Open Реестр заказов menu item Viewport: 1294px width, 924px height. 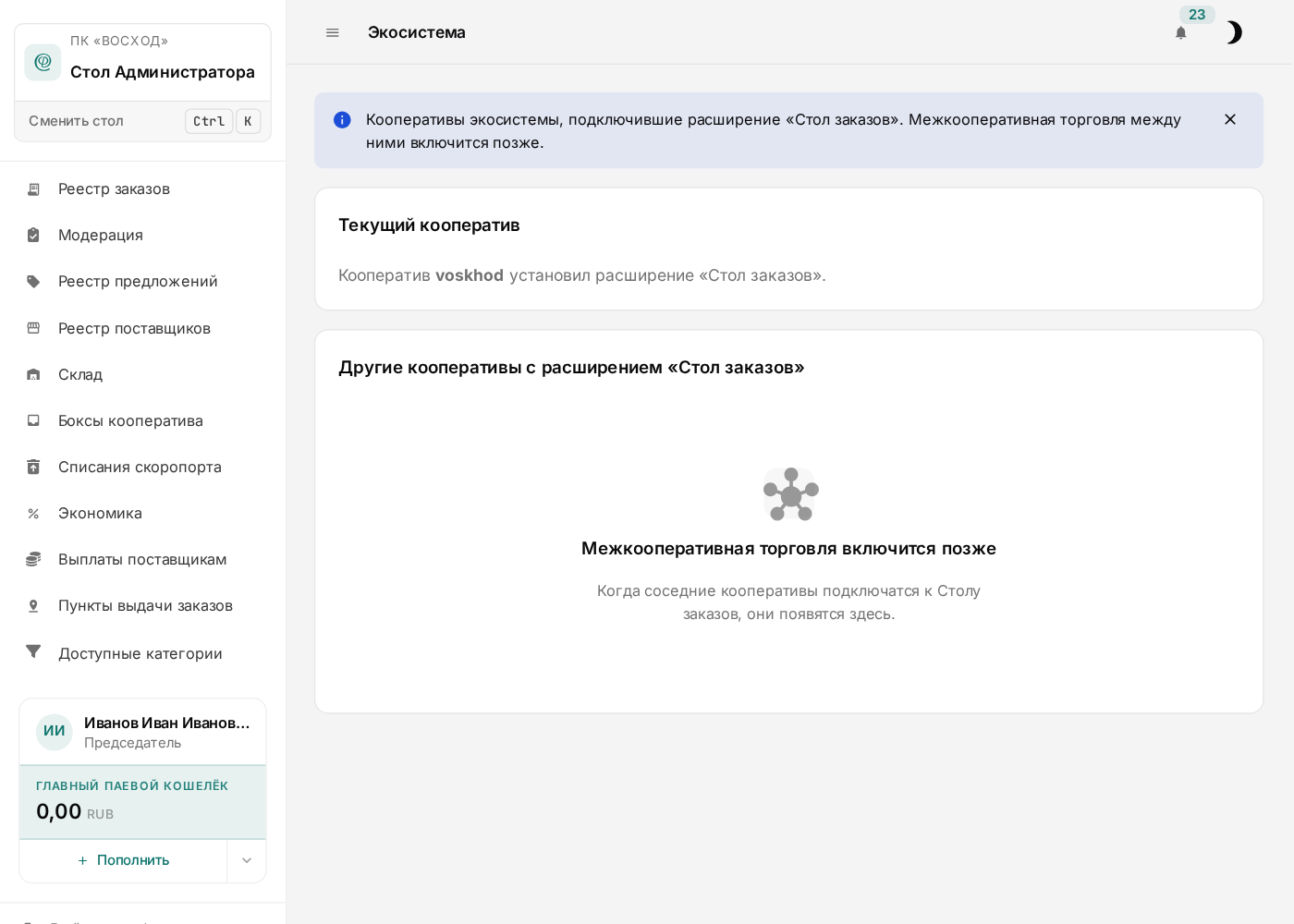tap(142, 189)
